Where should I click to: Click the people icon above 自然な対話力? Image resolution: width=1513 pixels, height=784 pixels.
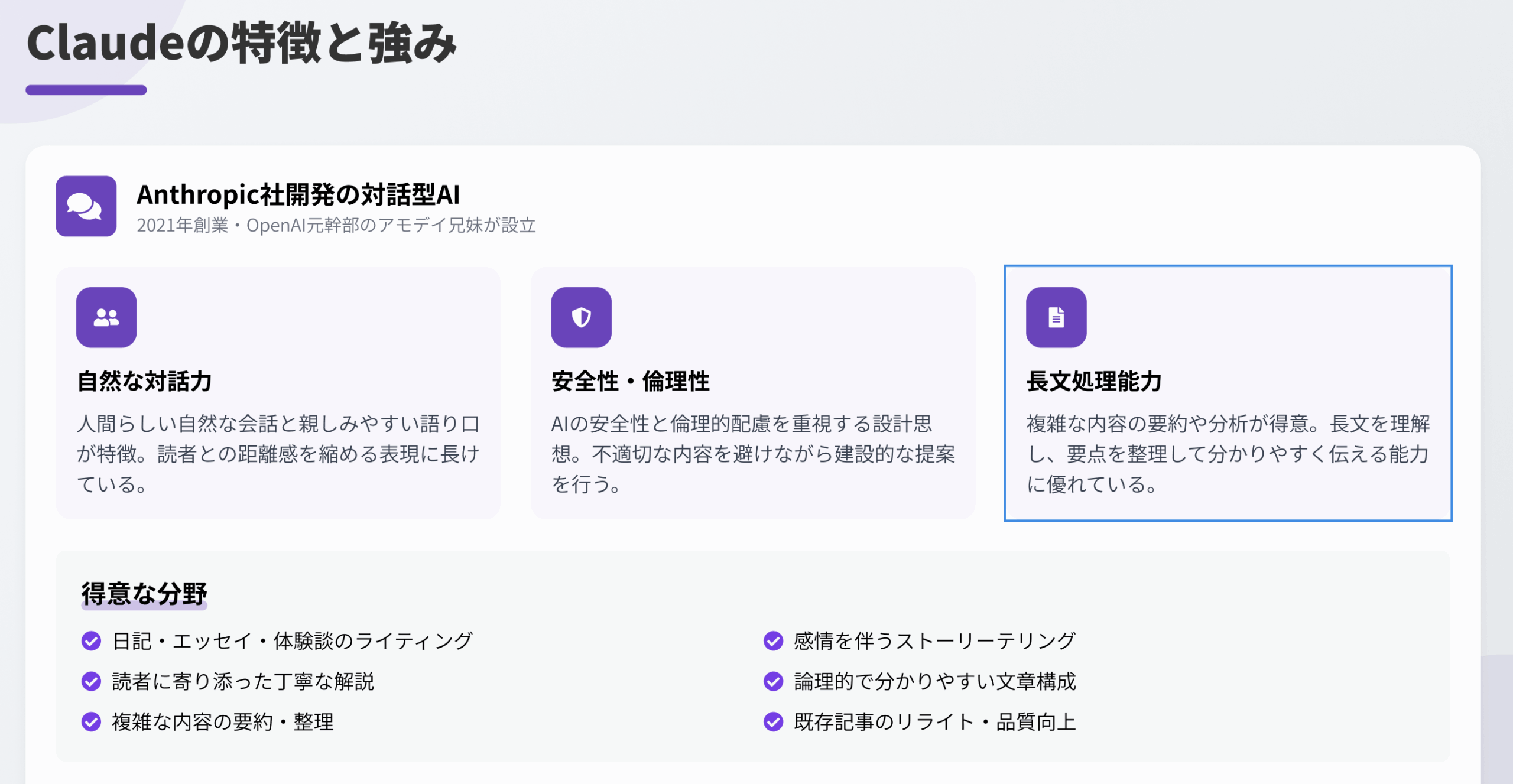coord(106,317)
